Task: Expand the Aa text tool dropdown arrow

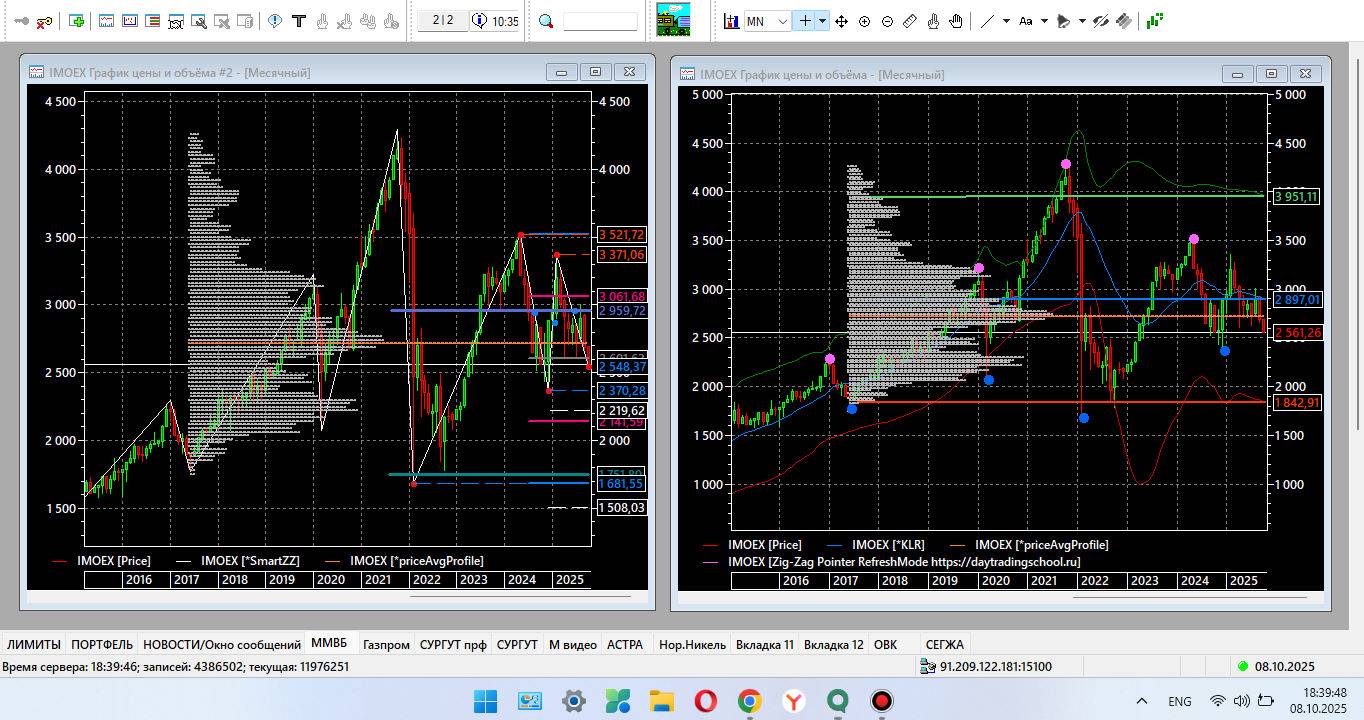Action: 1045,21
